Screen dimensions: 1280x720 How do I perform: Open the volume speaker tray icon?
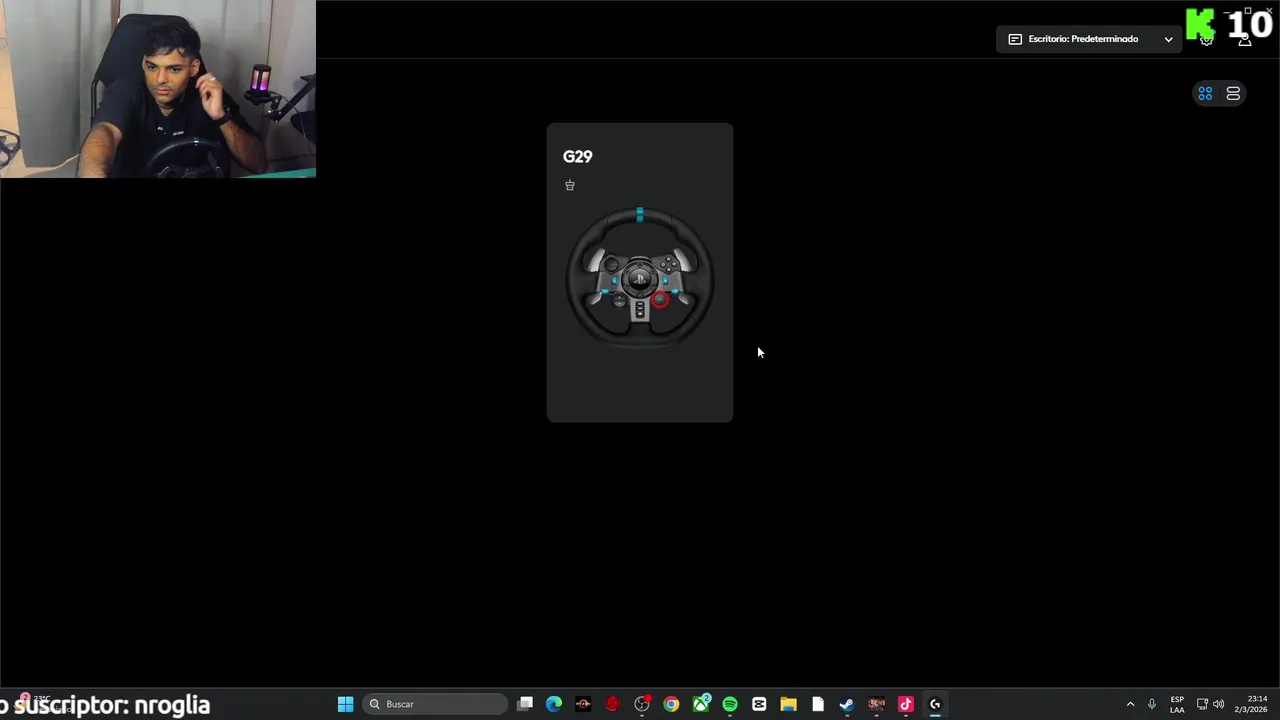pyautogui.click(x=1218, y=704)
